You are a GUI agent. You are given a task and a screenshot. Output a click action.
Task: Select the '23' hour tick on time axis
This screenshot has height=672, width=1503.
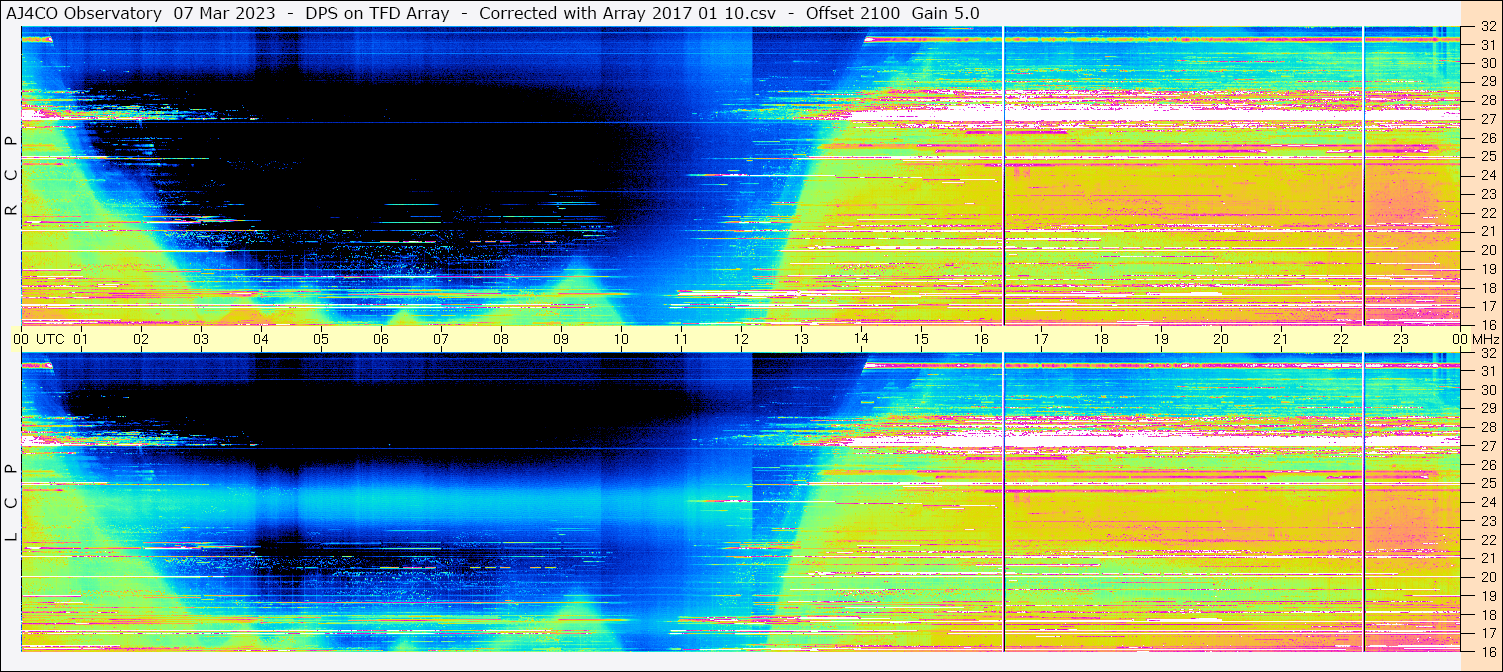(1401, 339)
